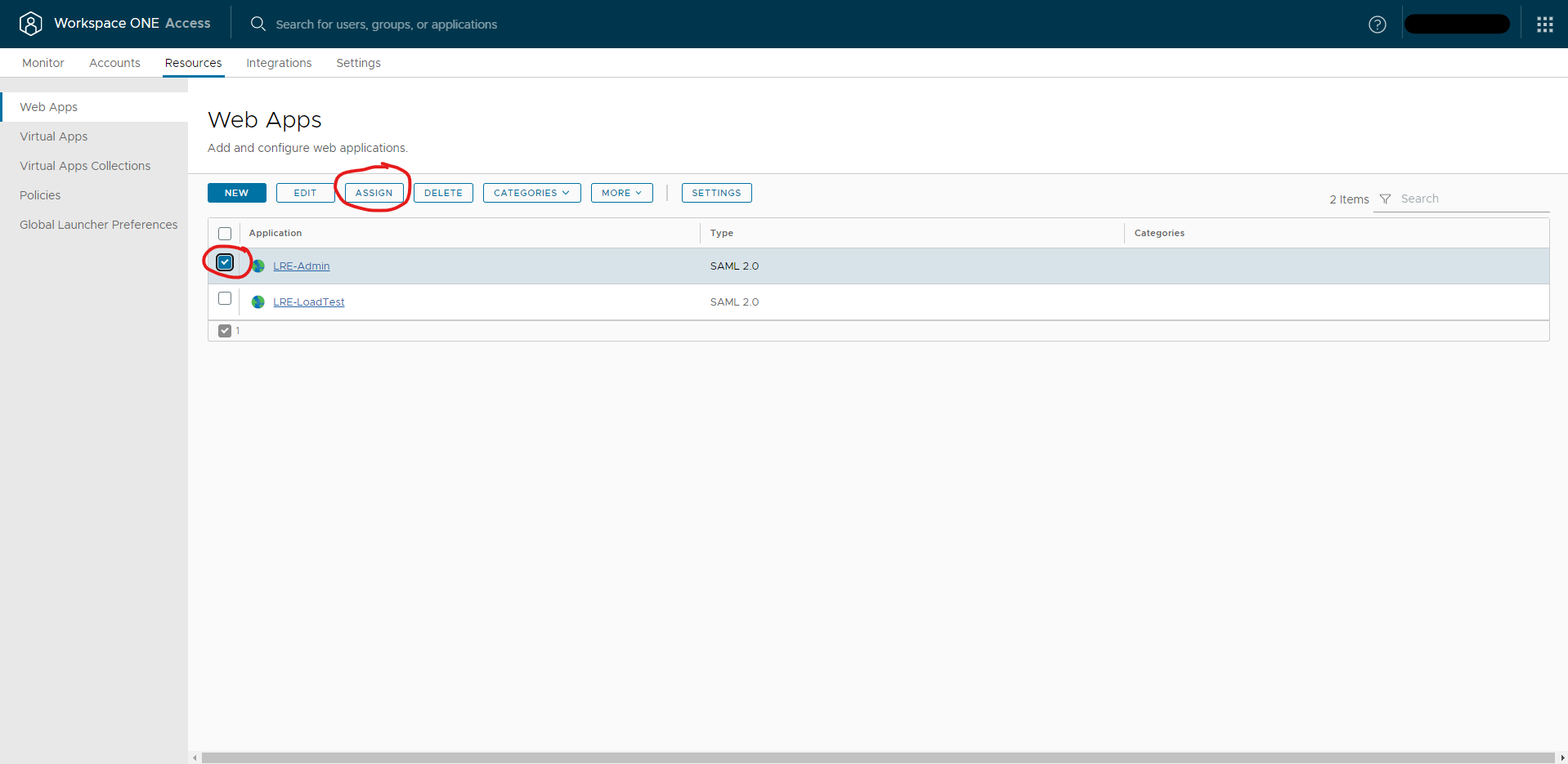Click the NEW button
The width and height of the screenshot is (1568, 764).
pyautogui.click(x=236, y=193)
